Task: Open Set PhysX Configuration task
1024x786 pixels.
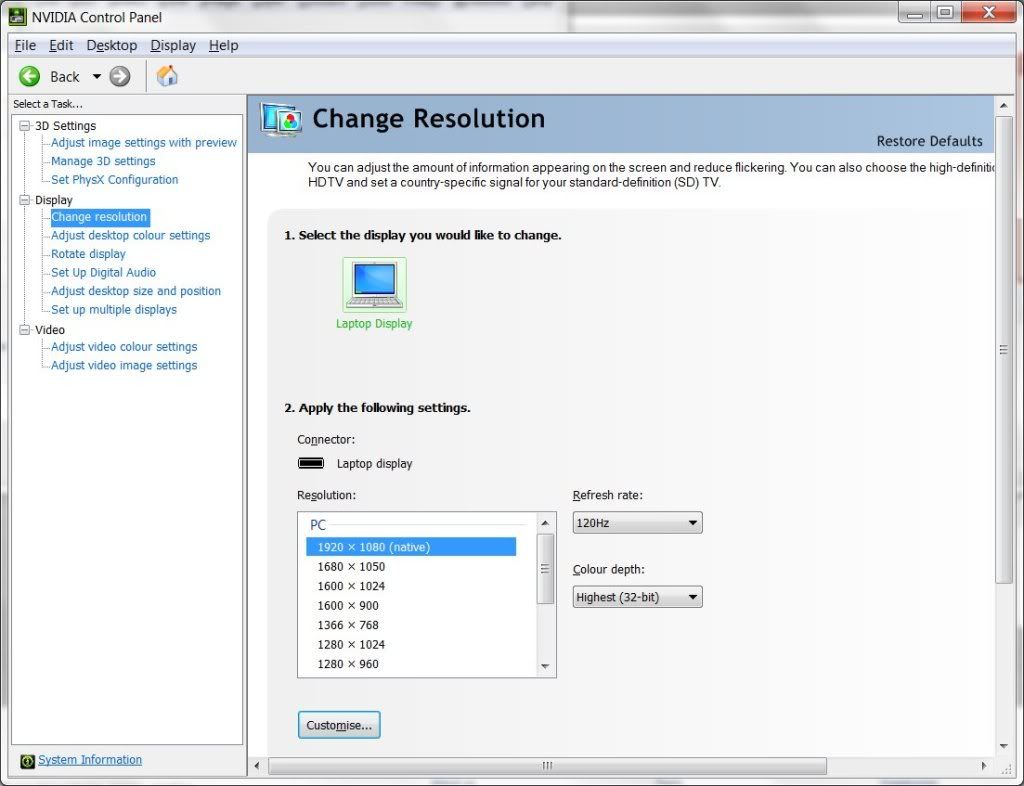Action: tap(114, 180)
